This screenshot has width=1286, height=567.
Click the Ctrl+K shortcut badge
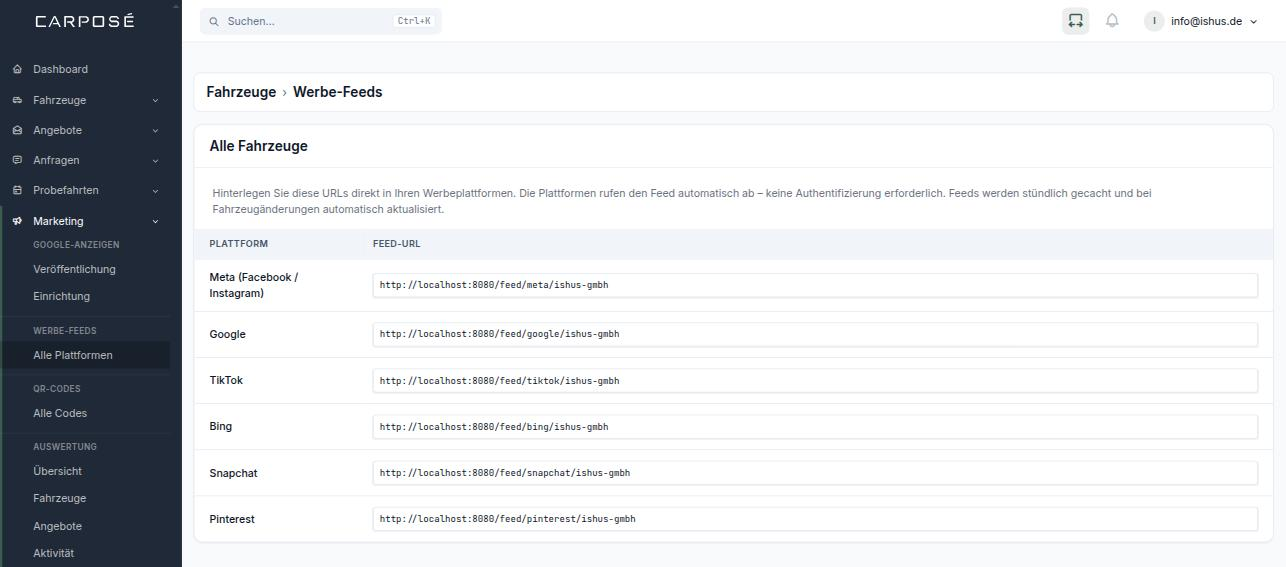pos(414,21)
